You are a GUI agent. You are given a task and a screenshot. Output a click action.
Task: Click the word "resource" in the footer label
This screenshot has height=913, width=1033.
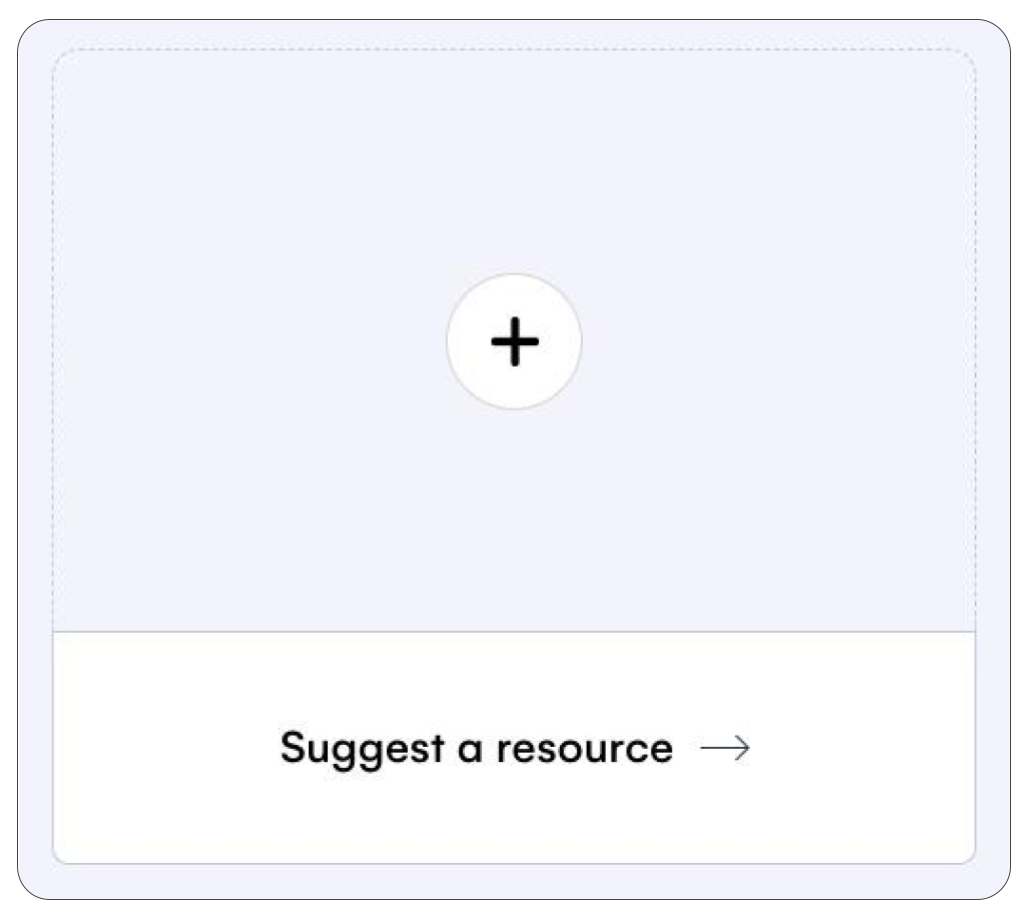(x=585, y=749)
